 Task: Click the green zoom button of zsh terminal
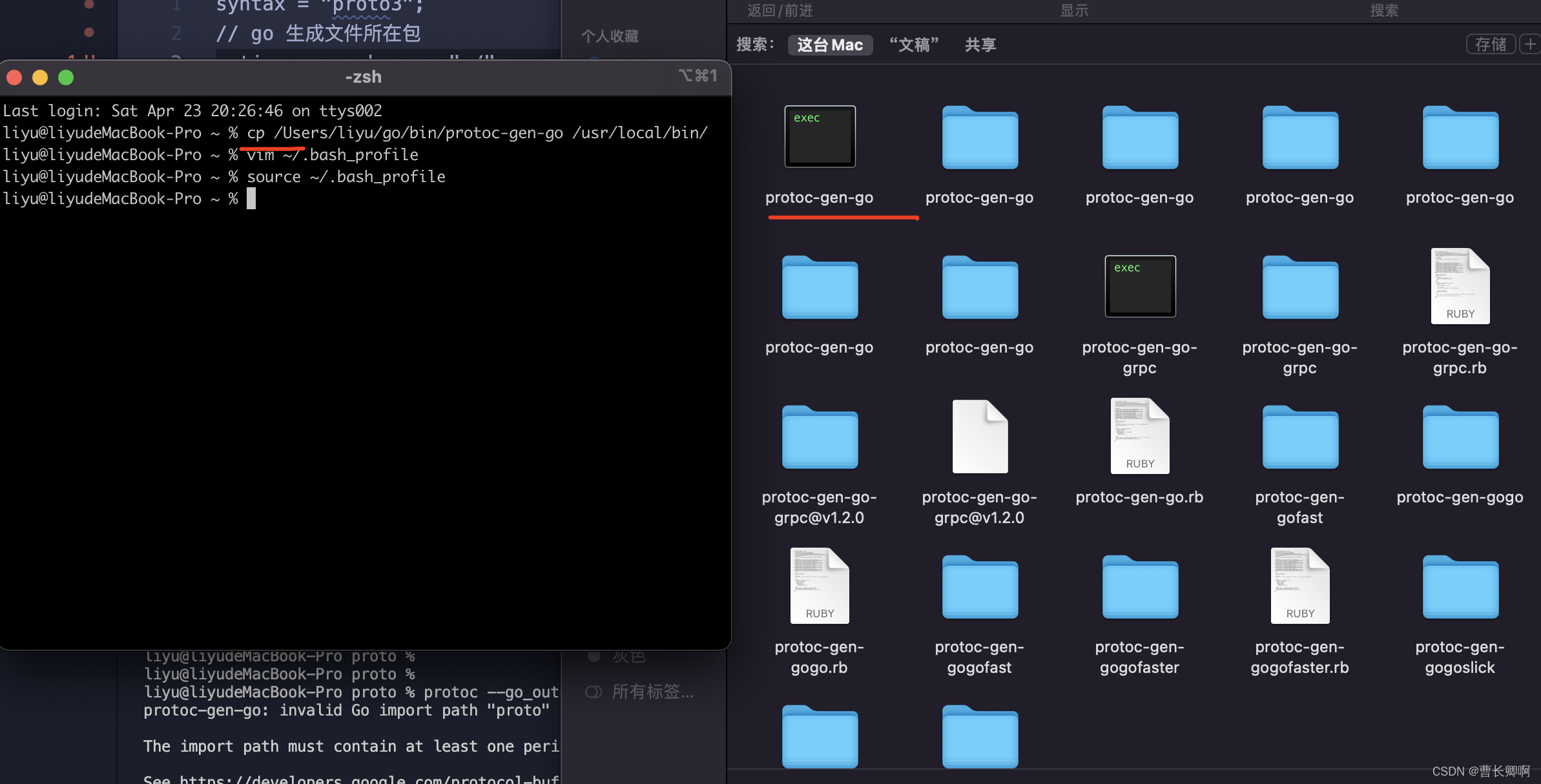click(x=66, y=77)
